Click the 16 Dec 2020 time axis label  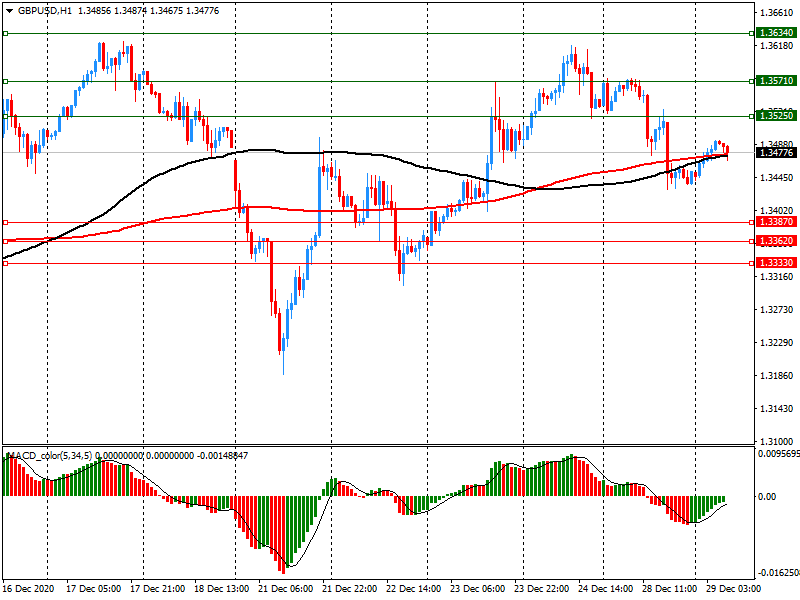point(28,589)
